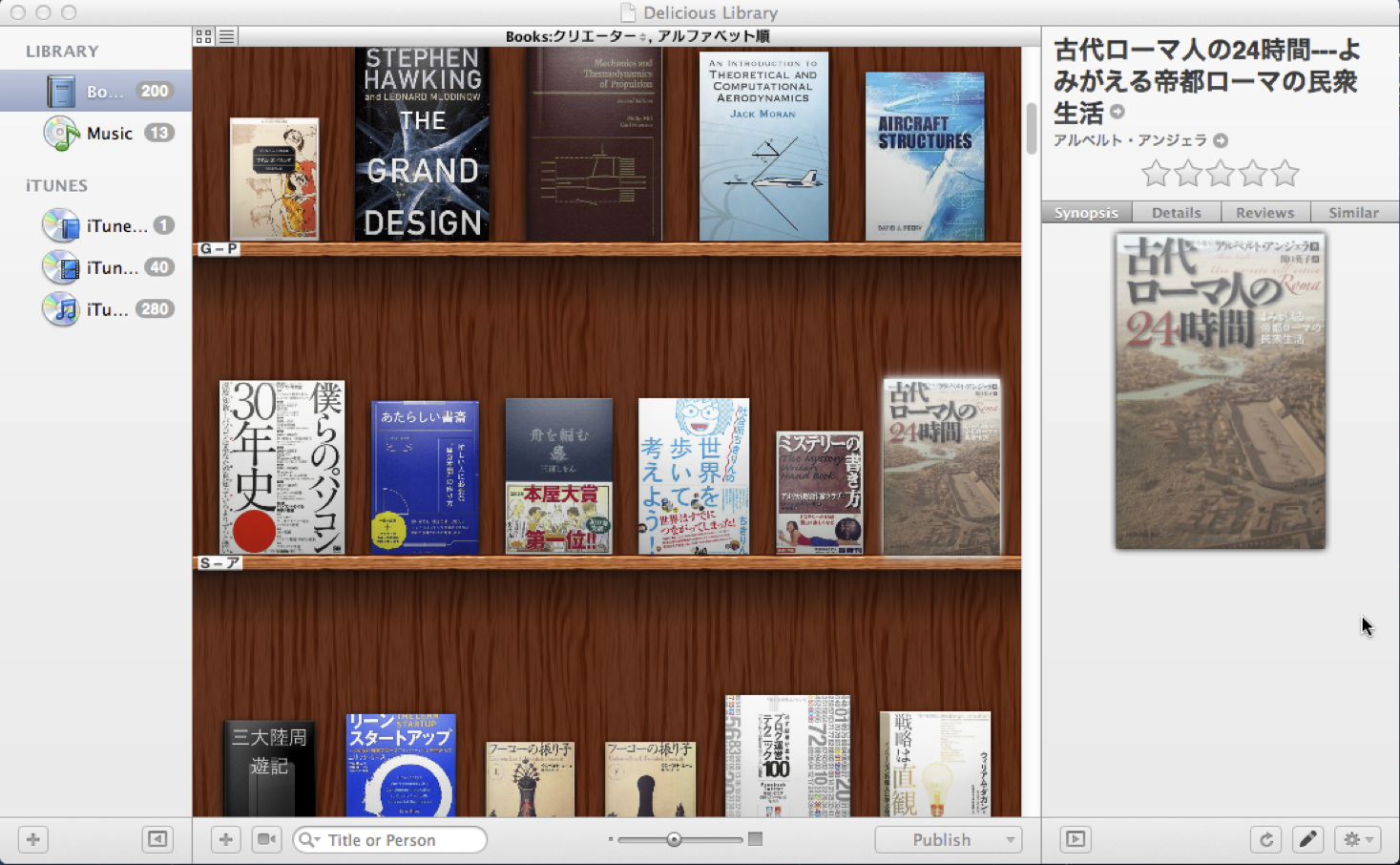Click arrow link beside book title
1400x865 pixels.
click(1118, 112)
